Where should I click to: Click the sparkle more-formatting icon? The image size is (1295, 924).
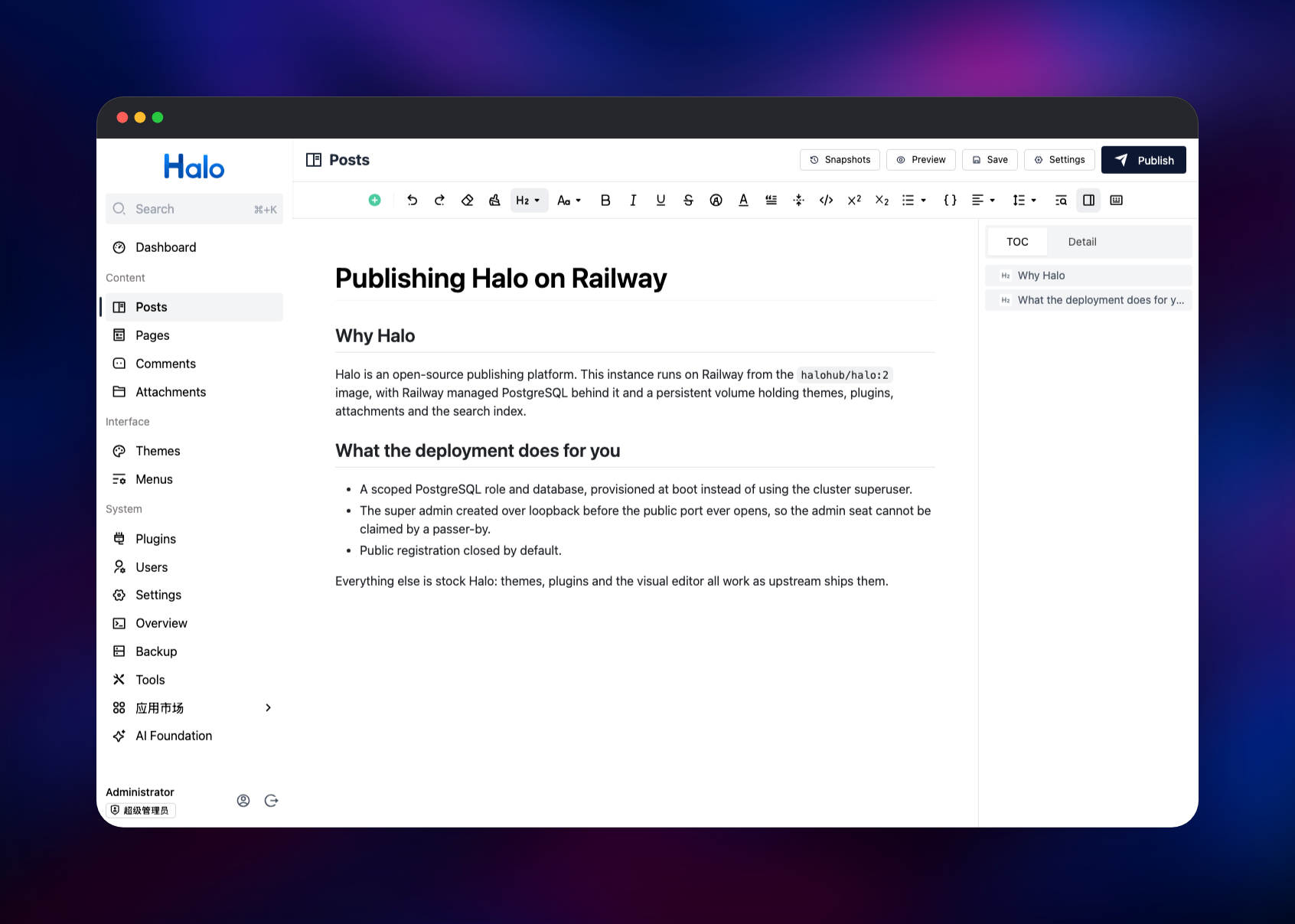(x=798, y=200)
